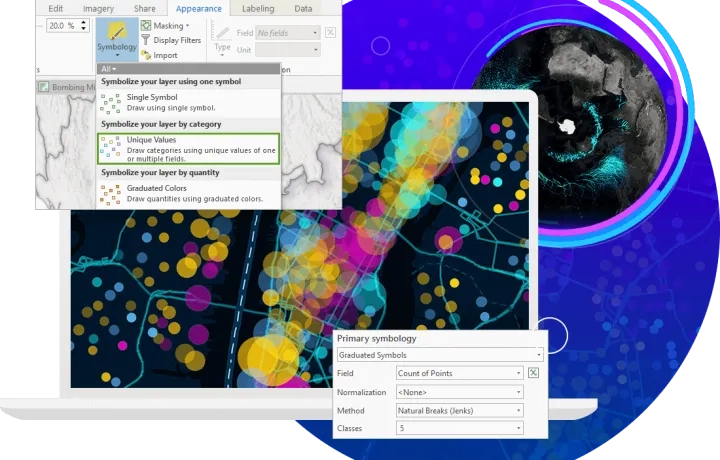Click the expression icon beside Count of Points
Screen dimensions: 720x460
pyautogui.click(x=533, y=373)
